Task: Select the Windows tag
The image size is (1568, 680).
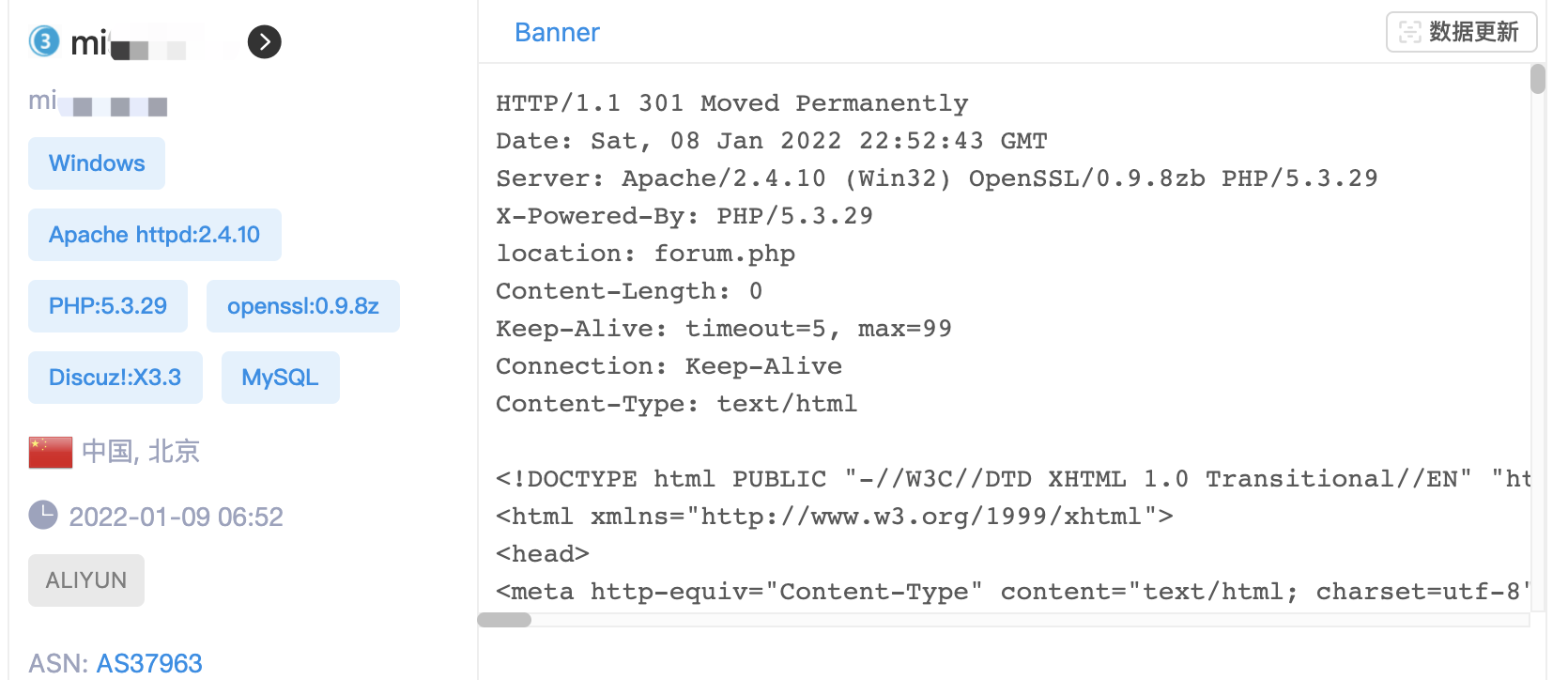Action: click(97, 163)
